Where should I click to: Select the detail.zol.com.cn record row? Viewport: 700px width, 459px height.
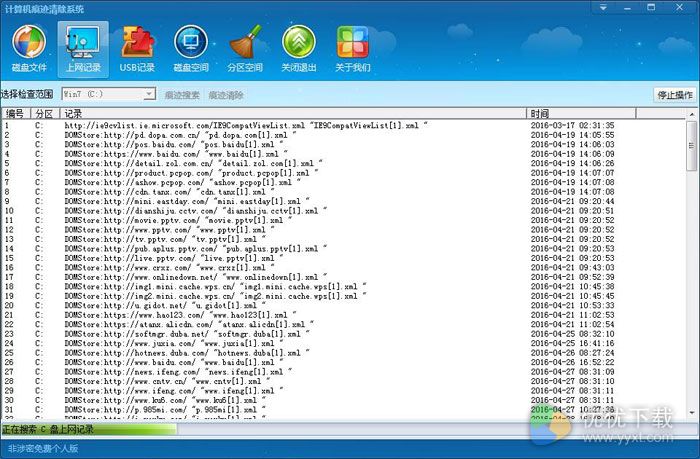pyautogui.click(x=343, y=163)
